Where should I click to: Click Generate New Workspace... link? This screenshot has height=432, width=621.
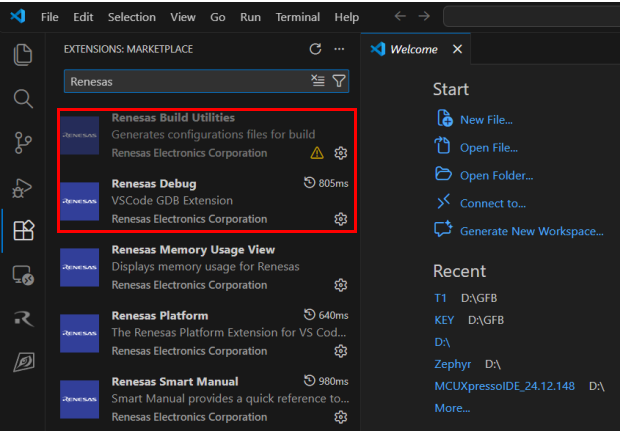(x=531, y=231)
